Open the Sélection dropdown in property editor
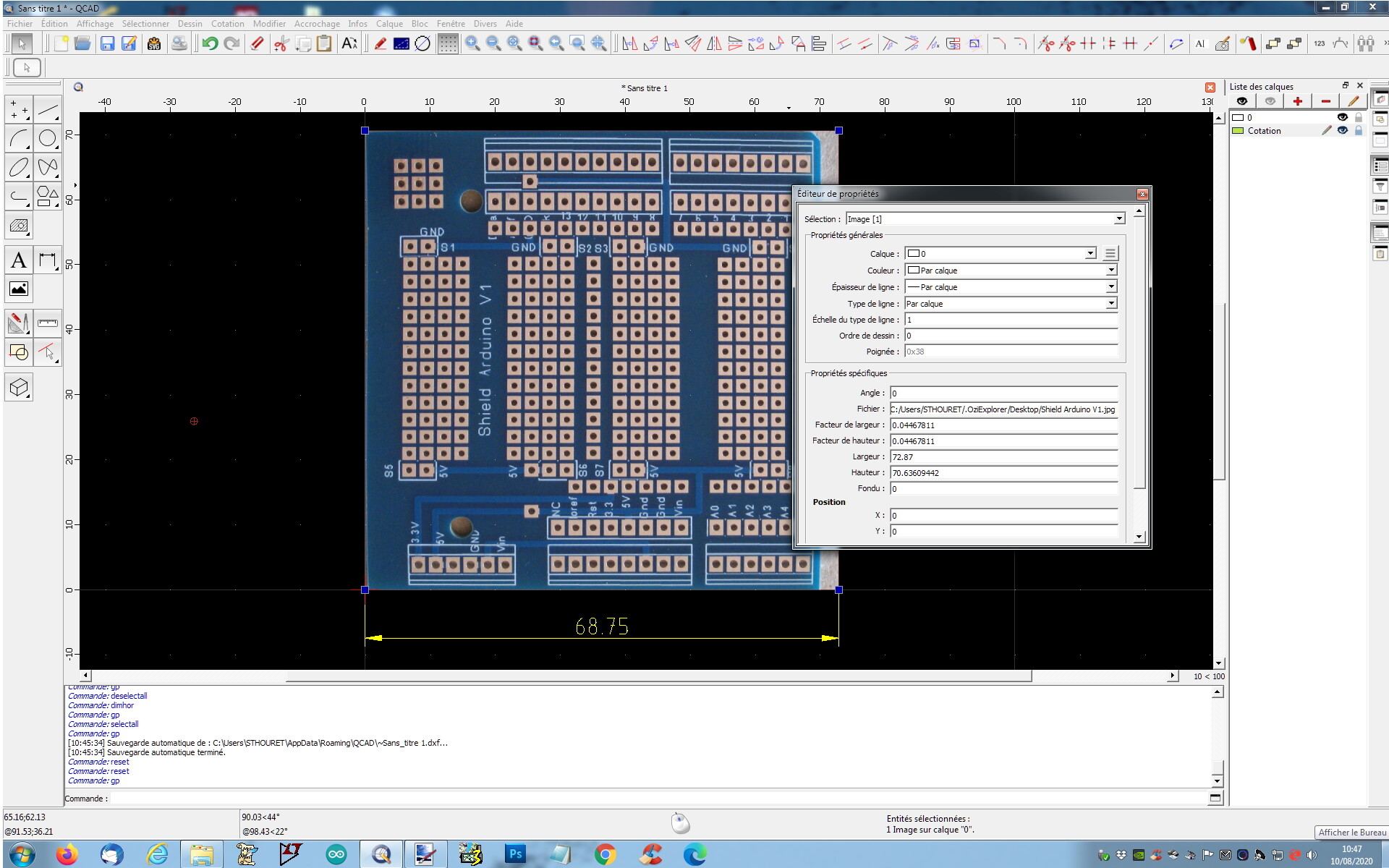 pos(985,218)
